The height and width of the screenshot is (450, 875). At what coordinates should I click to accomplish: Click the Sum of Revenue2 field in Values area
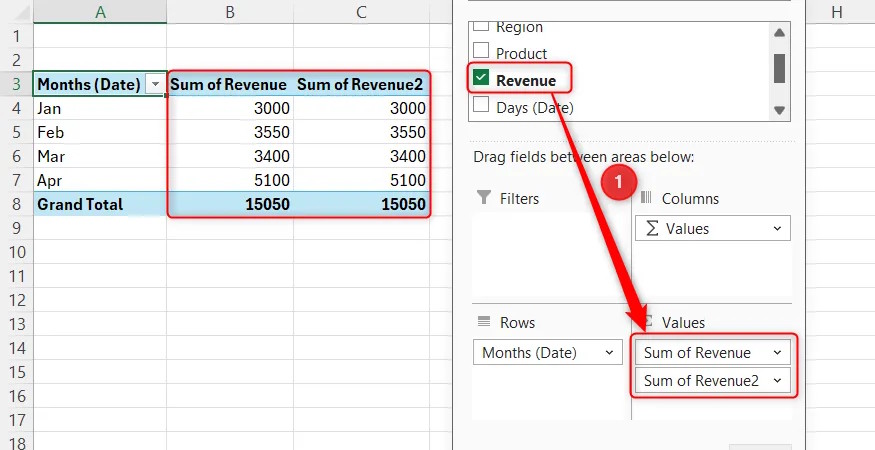(x=713, y=380)
